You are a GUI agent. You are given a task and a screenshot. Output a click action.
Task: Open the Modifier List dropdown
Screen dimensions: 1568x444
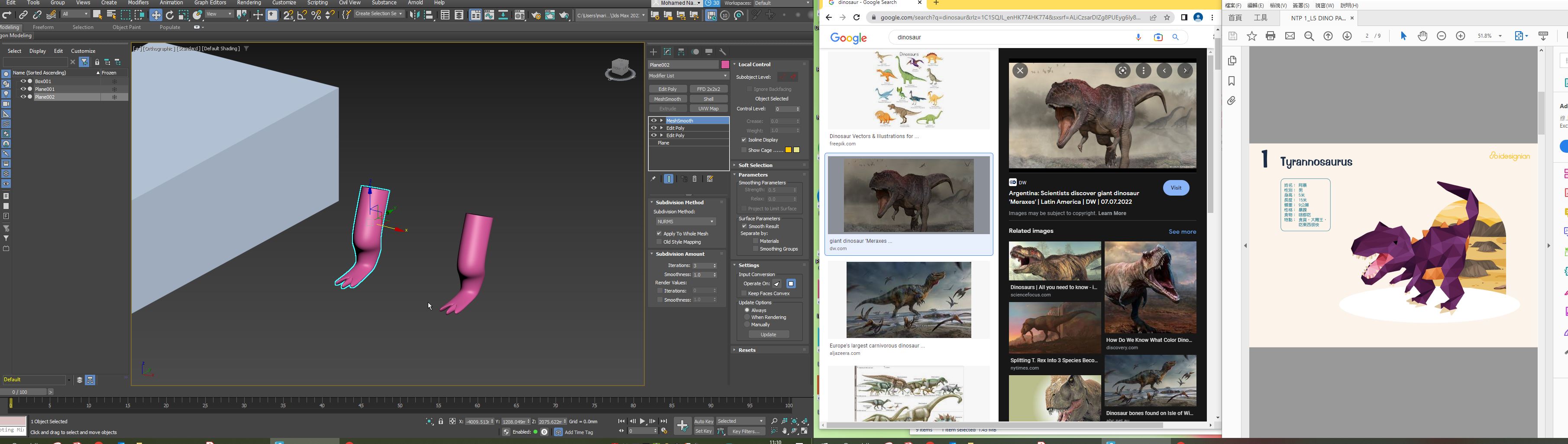pyautogui.click(x=689, y=76)
